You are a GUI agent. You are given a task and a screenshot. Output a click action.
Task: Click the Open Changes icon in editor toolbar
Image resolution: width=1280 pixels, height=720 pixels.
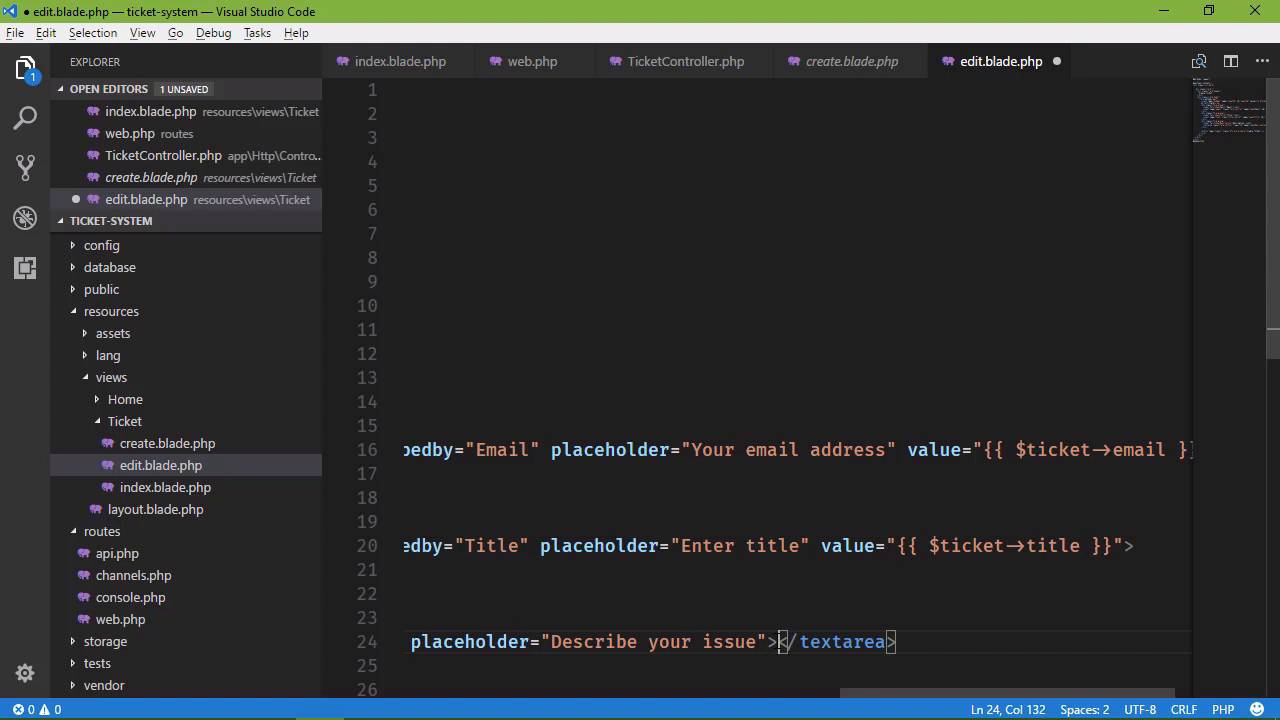coord(1199,61)
